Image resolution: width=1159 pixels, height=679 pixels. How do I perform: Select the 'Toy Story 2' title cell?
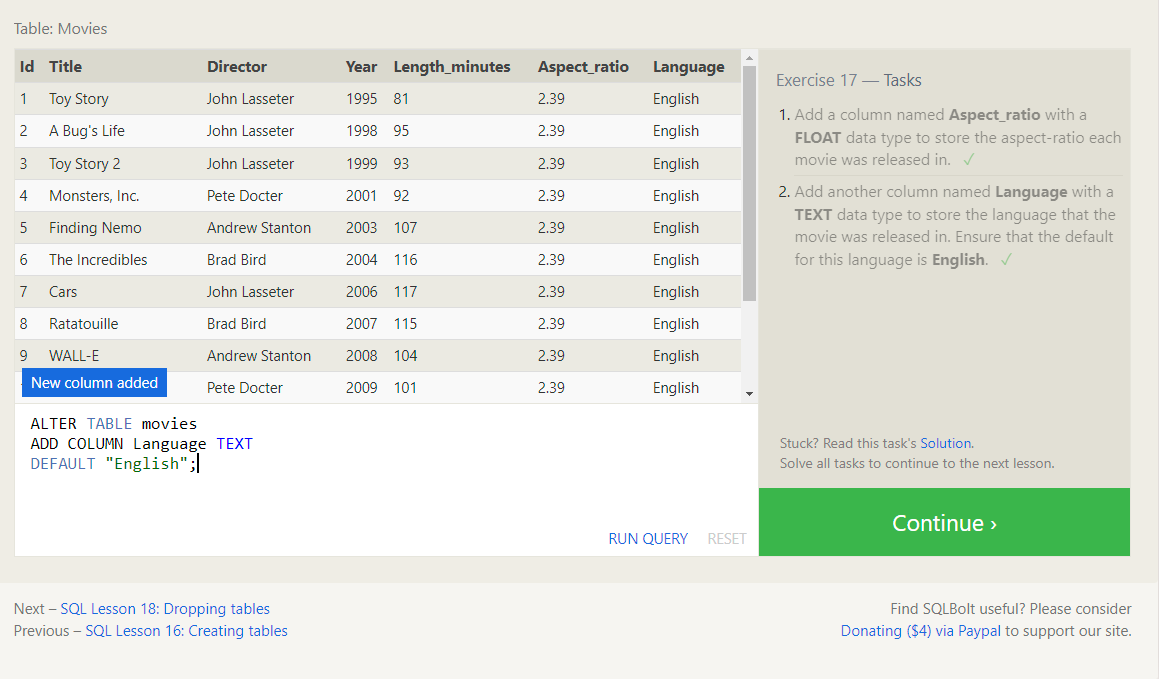pos(85,163)
